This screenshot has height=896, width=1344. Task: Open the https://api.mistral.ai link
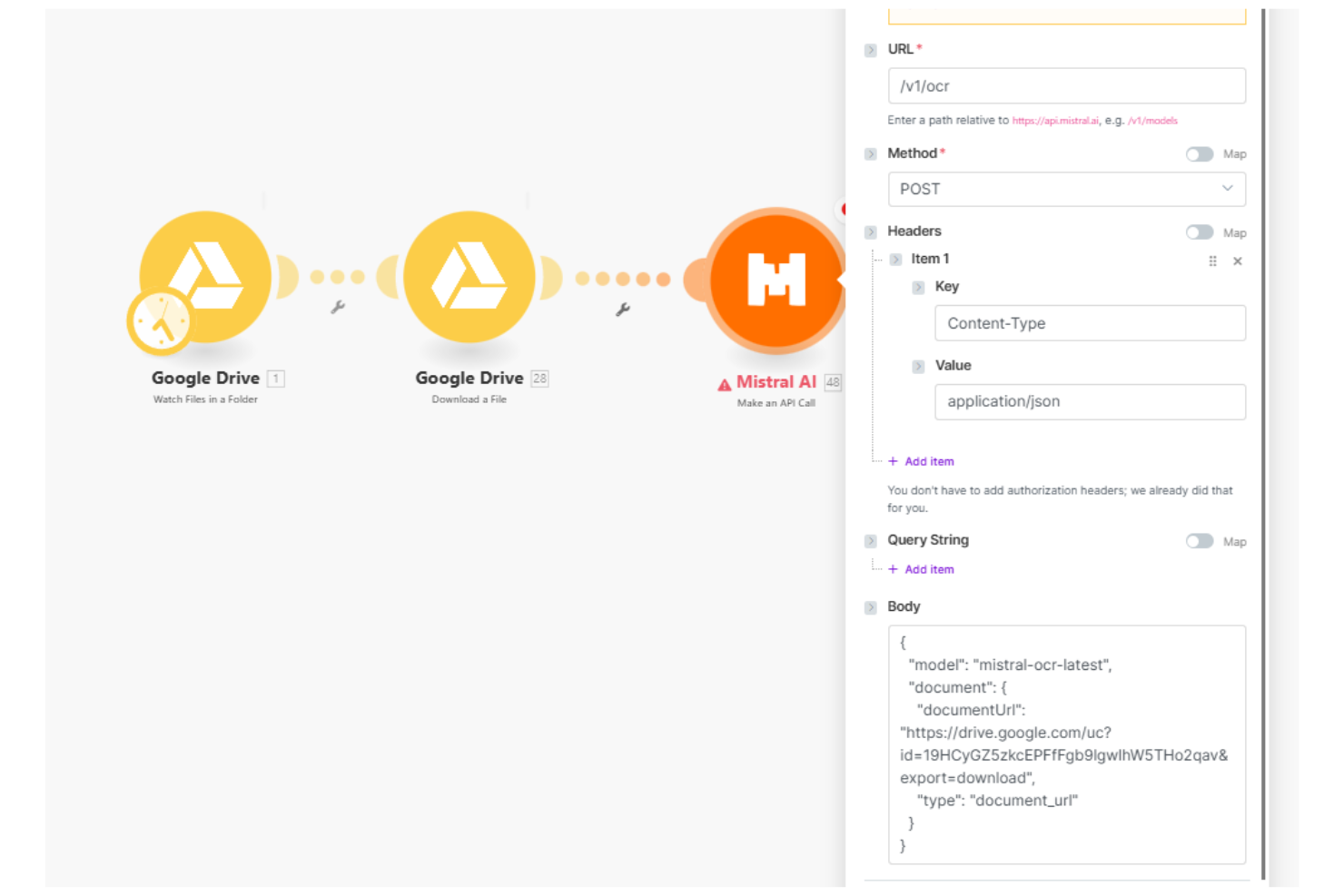point(1055,120)
